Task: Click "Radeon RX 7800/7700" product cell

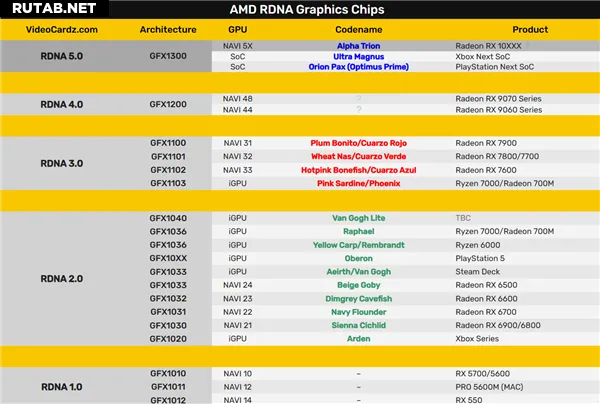Action: point(497,156)
